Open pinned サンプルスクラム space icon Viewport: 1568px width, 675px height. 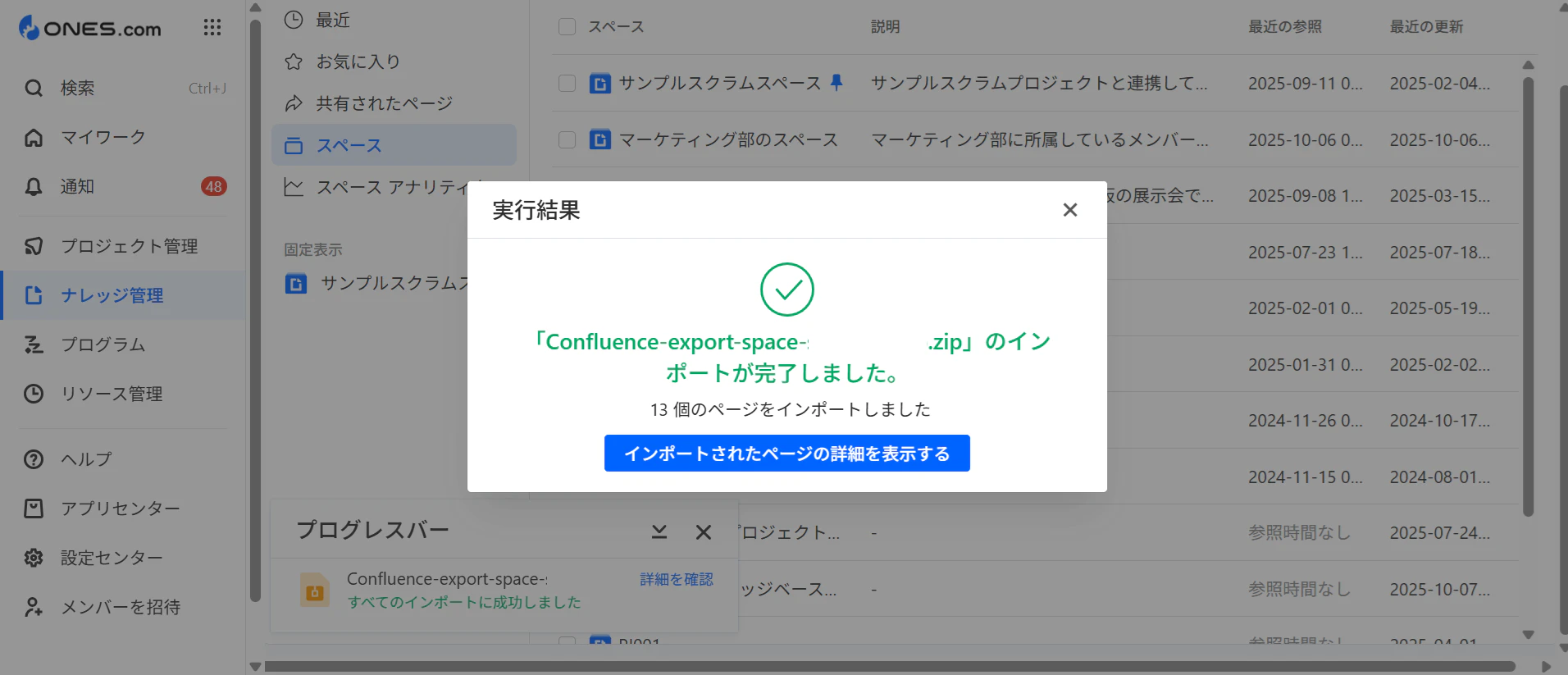(x=296, y=284)
